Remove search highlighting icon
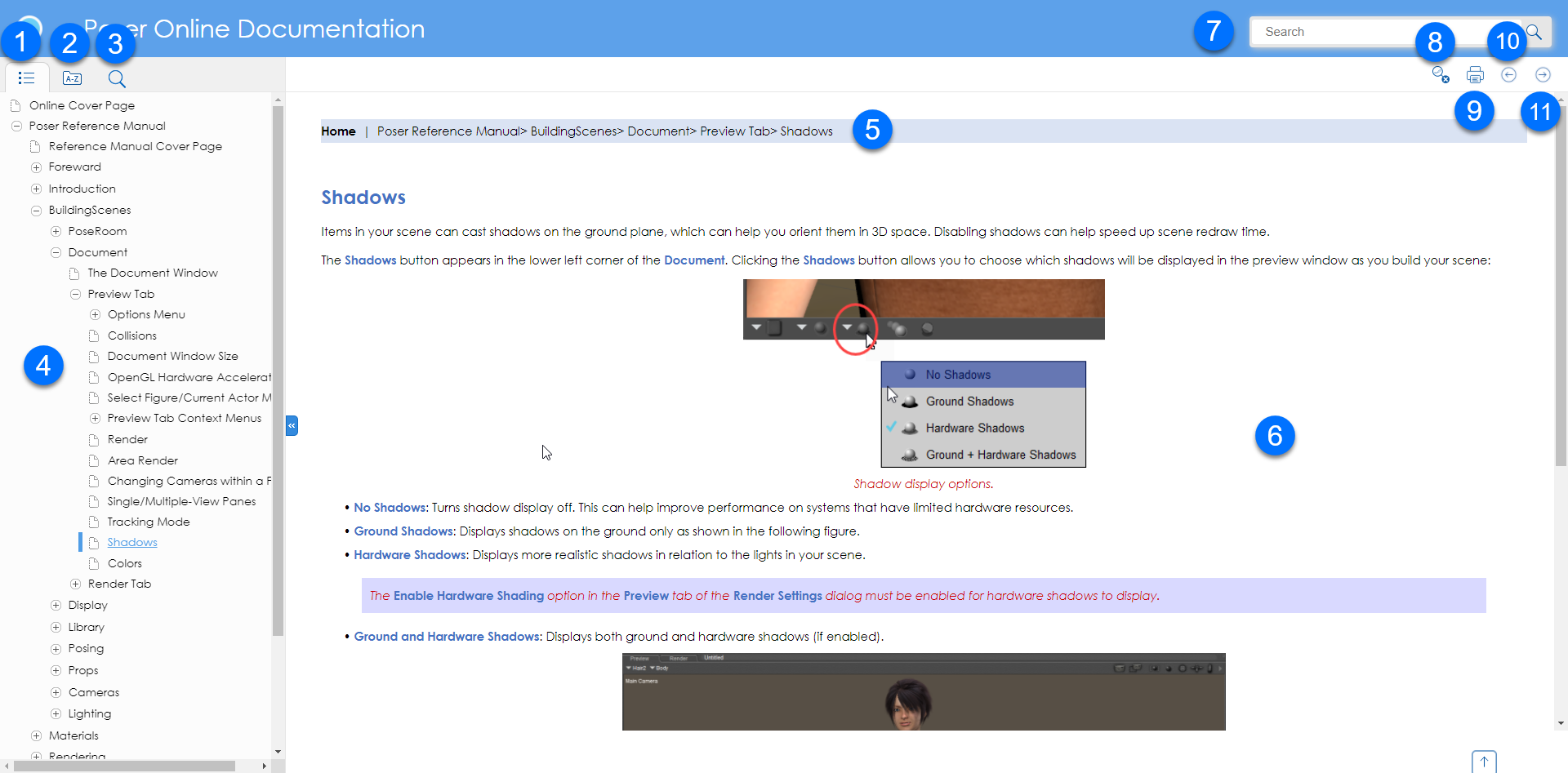 click(1441, 75)
